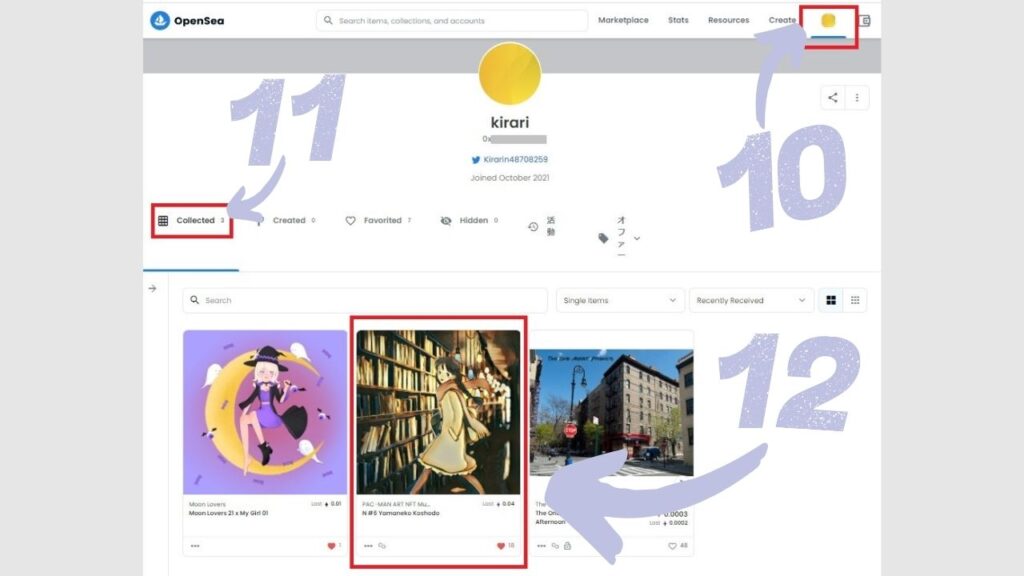Screen dimensions: 1024x576
Task: Unfavorite the Yamaneko Koshodo NFT heart
Action: pos(501,546)
